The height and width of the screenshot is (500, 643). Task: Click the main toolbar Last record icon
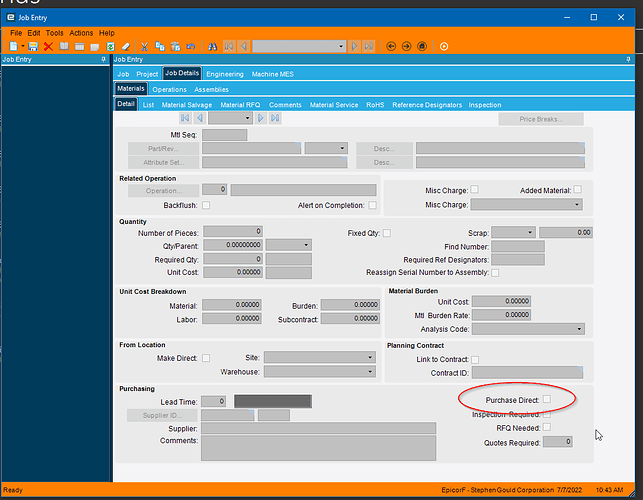[369, 46]
